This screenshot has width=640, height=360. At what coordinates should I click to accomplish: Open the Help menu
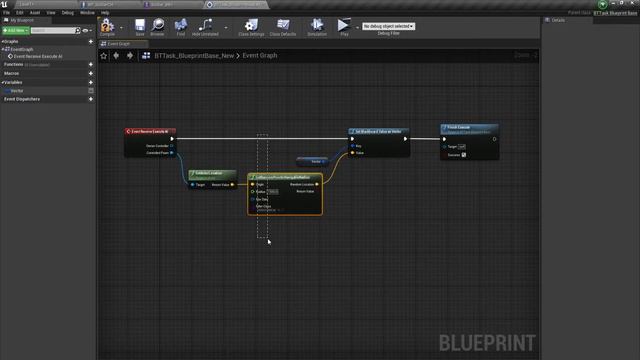pyautogui.click(x=105, y=13)
